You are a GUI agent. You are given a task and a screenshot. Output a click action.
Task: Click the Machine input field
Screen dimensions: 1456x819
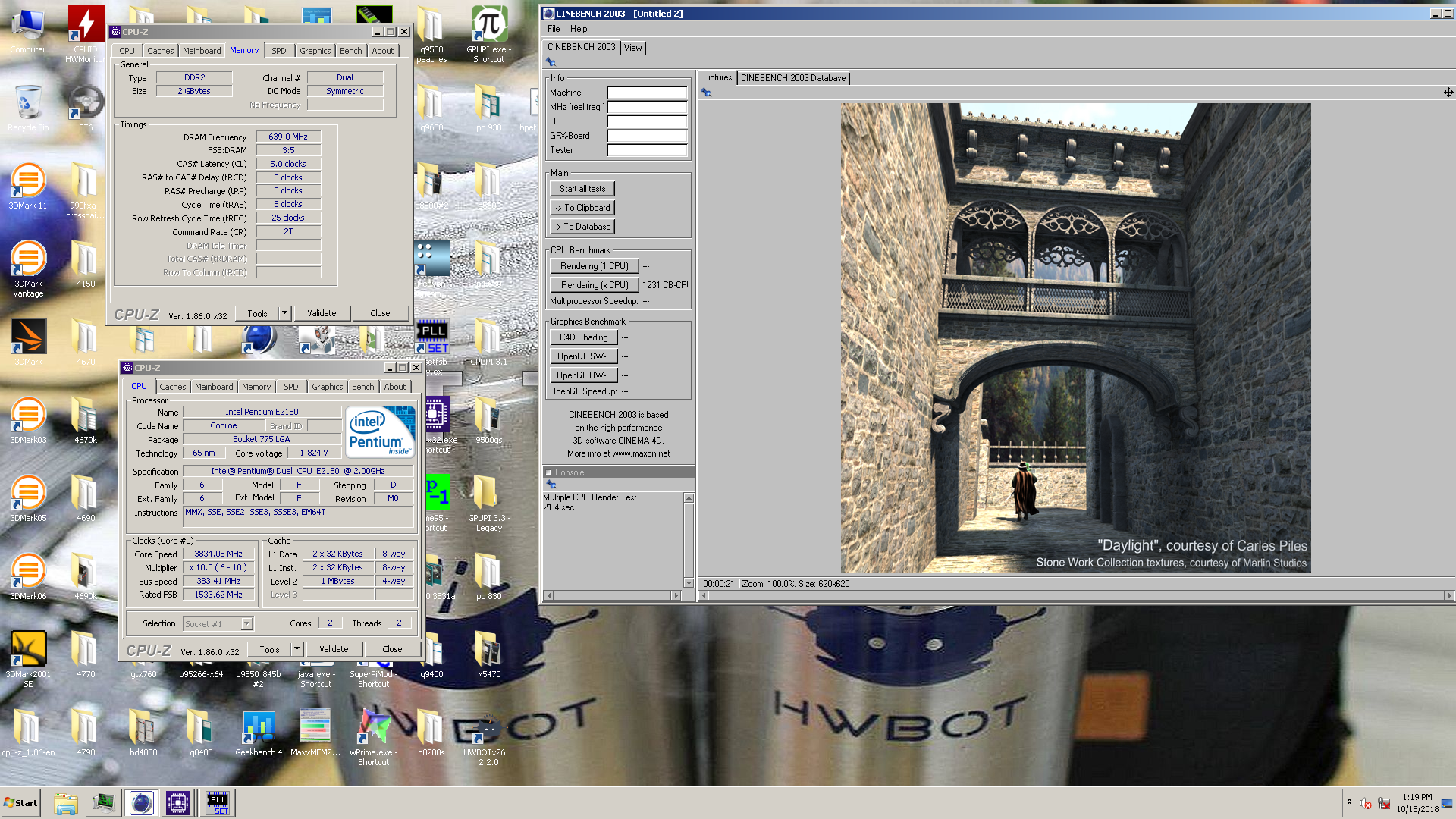coord(647,93)
